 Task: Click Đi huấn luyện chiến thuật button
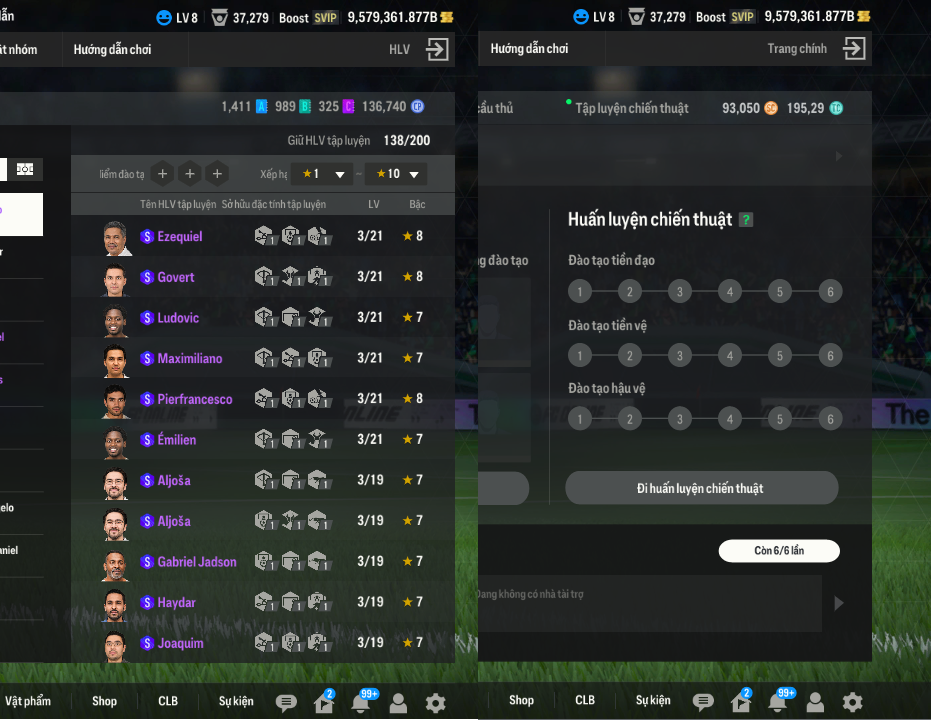[702, 488]
